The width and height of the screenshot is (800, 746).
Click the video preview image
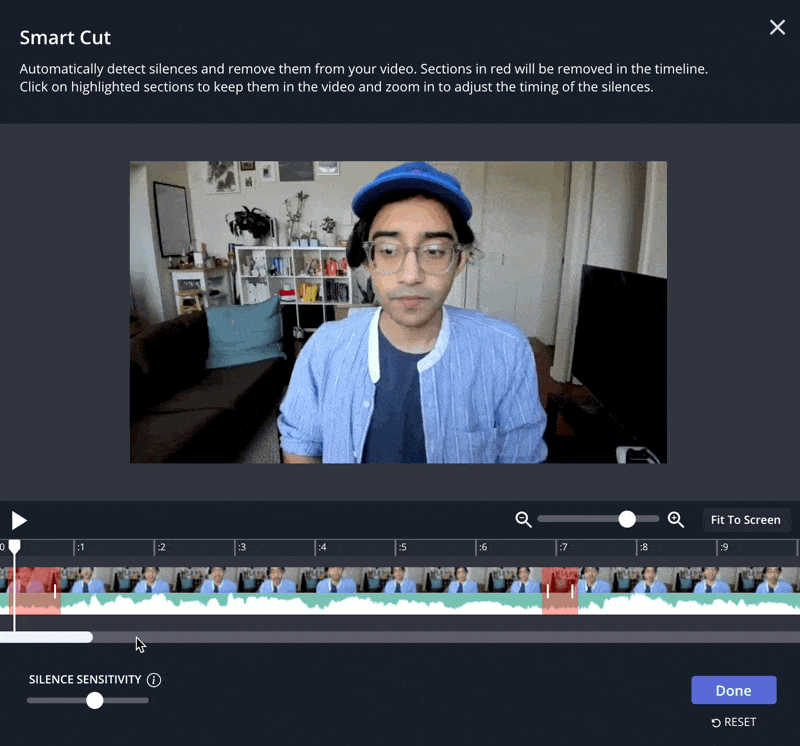[x=398, y=312]
